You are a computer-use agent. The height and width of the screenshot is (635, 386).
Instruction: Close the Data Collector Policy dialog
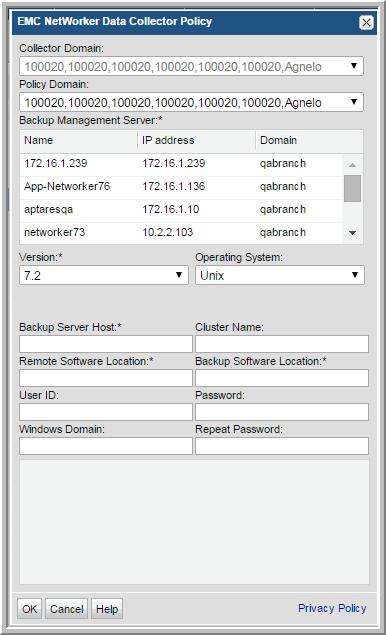(366, 22)
